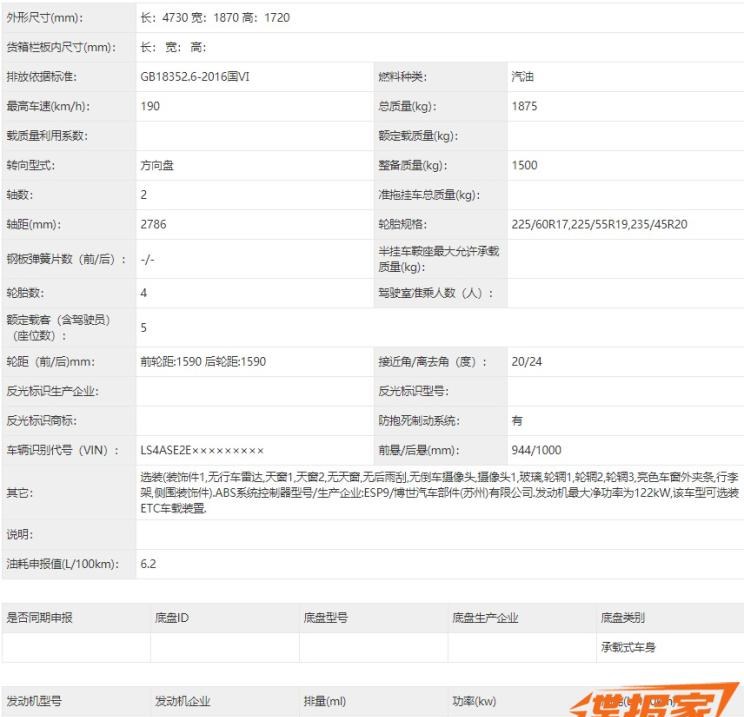Select the curb weight value 1500
The height and width of the screenshot is (717, 744).
pyautogui.click(x=524, y=166)
